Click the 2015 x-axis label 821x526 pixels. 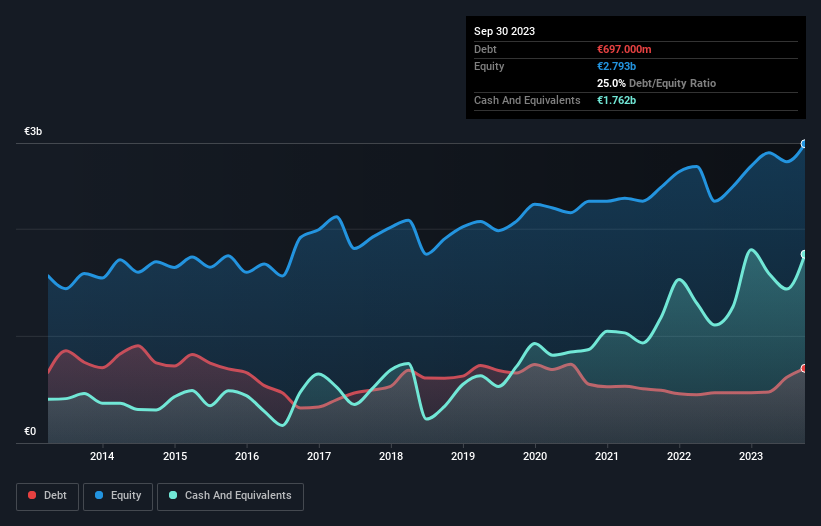pos(175,456)
